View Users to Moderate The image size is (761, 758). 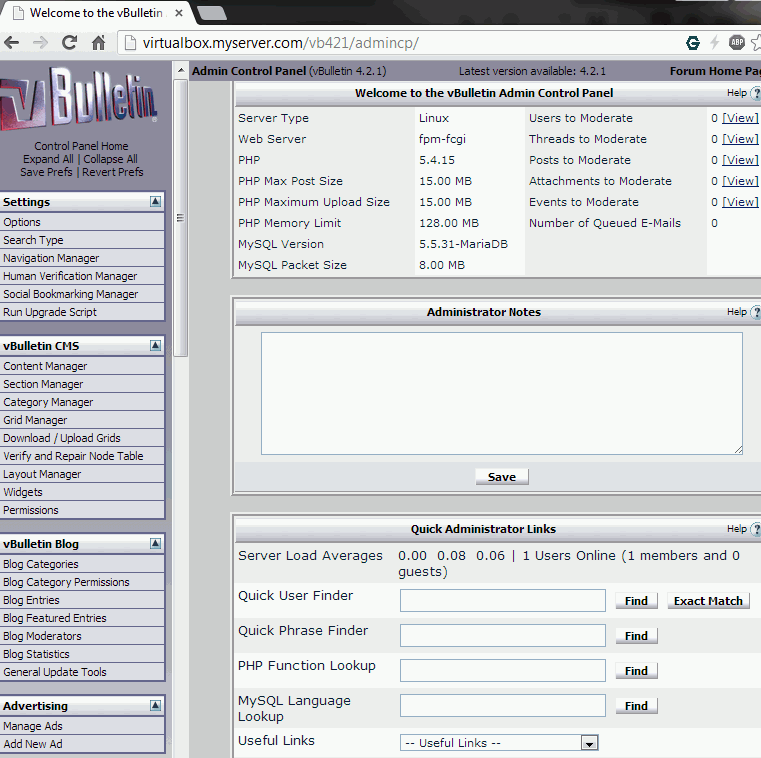(740, 118)
